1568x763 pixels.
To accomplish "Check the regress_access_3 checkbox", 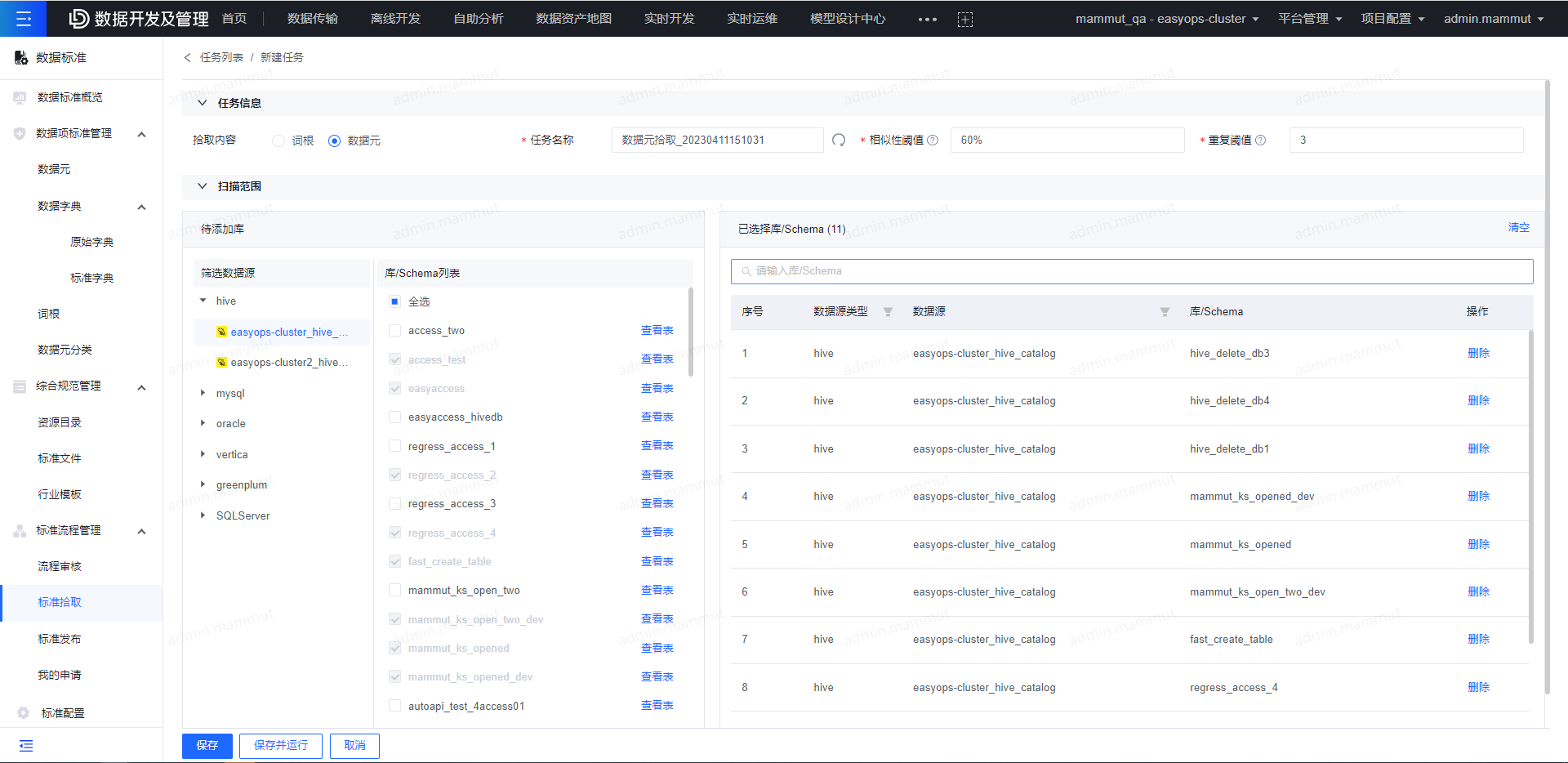I will coord(394,504).
